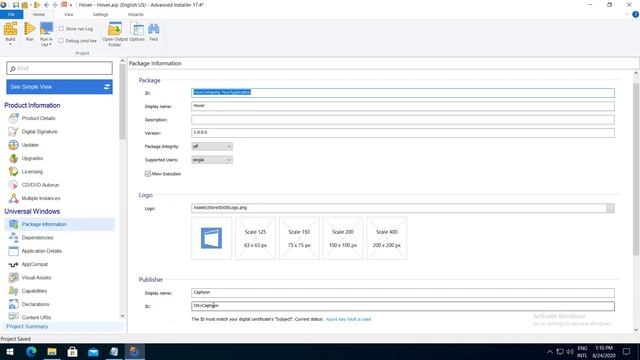
Task: Enable the Show run log checkbox
Action: point(61,29)
